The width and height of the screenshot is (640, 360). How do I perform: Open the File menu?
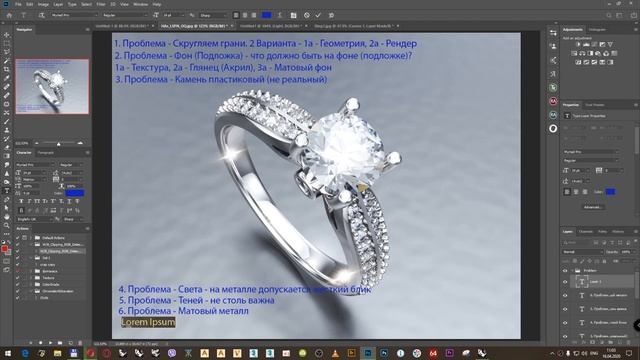18,4
